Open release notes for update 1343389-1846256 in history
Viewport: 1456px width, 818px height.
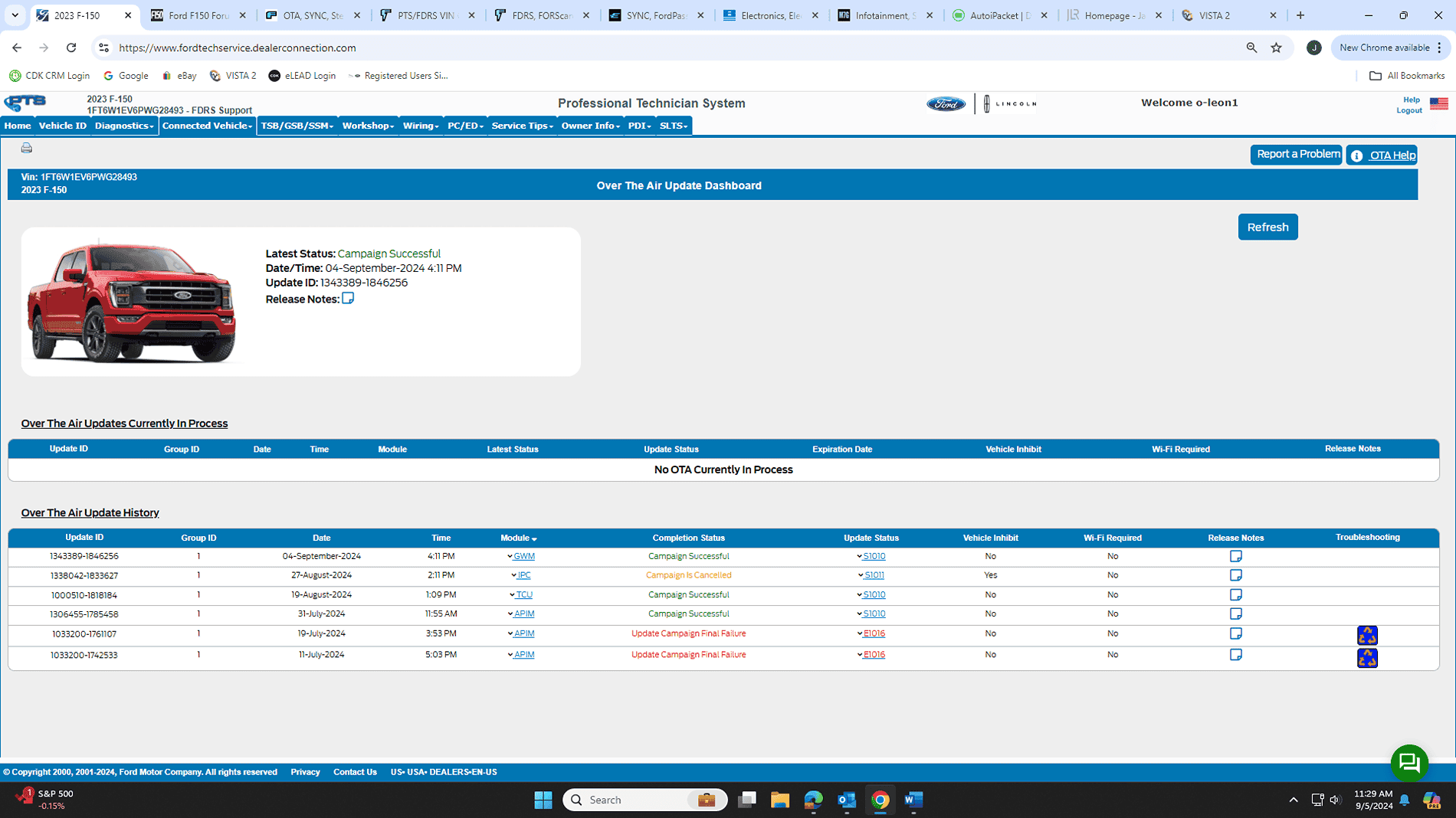click(1235, 556)
